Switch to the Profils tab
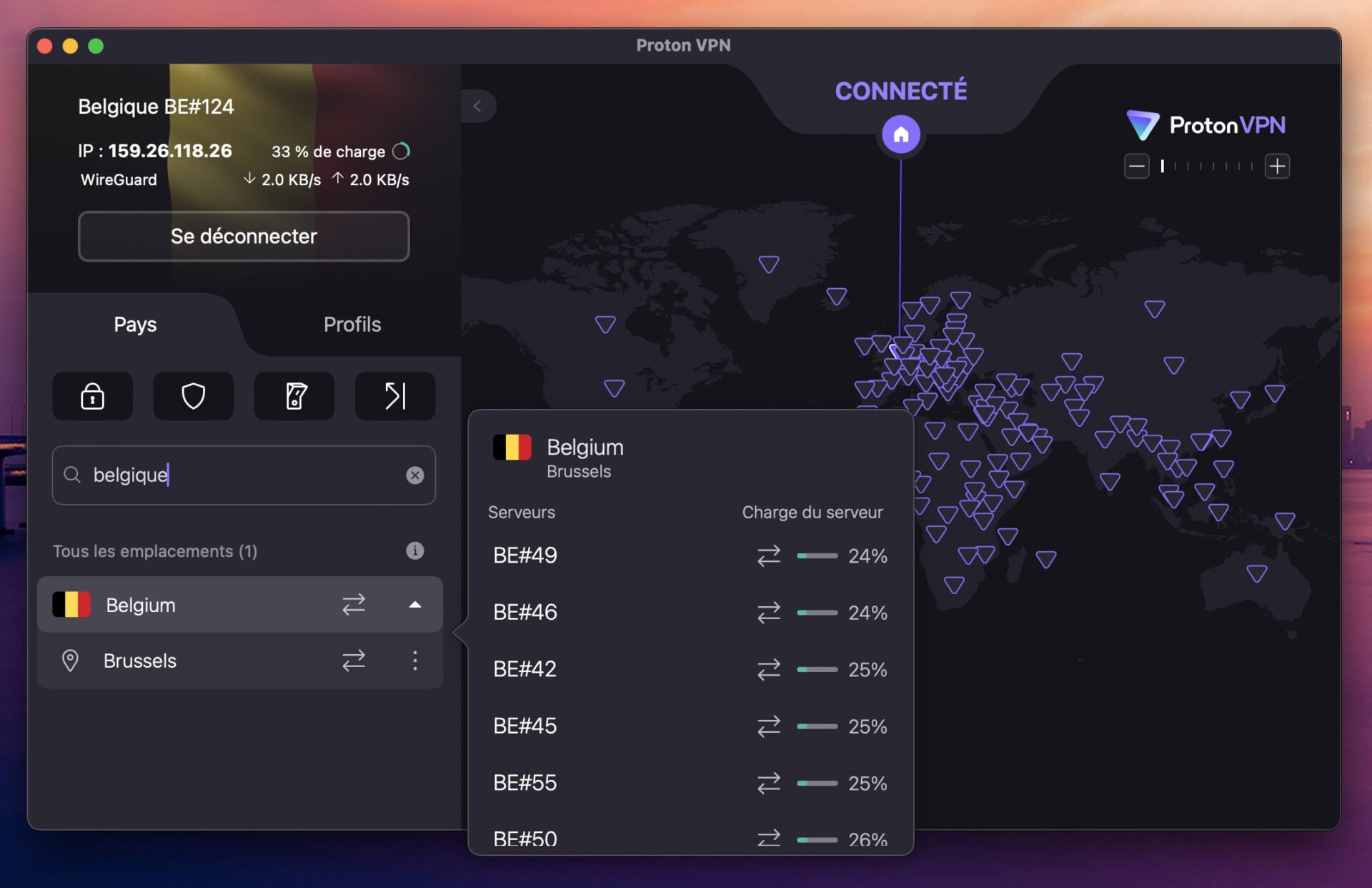 point(352,324)
